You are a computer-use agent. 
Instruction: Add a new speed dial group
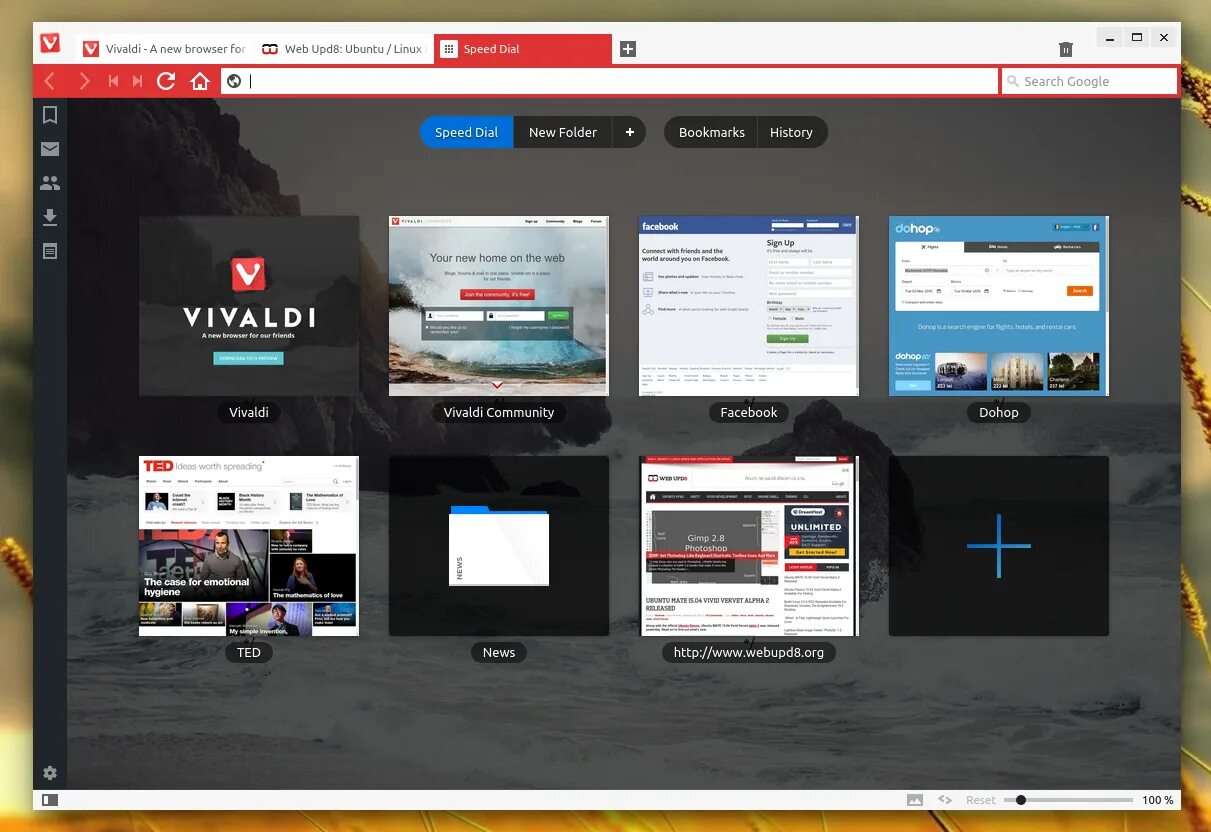630,132
